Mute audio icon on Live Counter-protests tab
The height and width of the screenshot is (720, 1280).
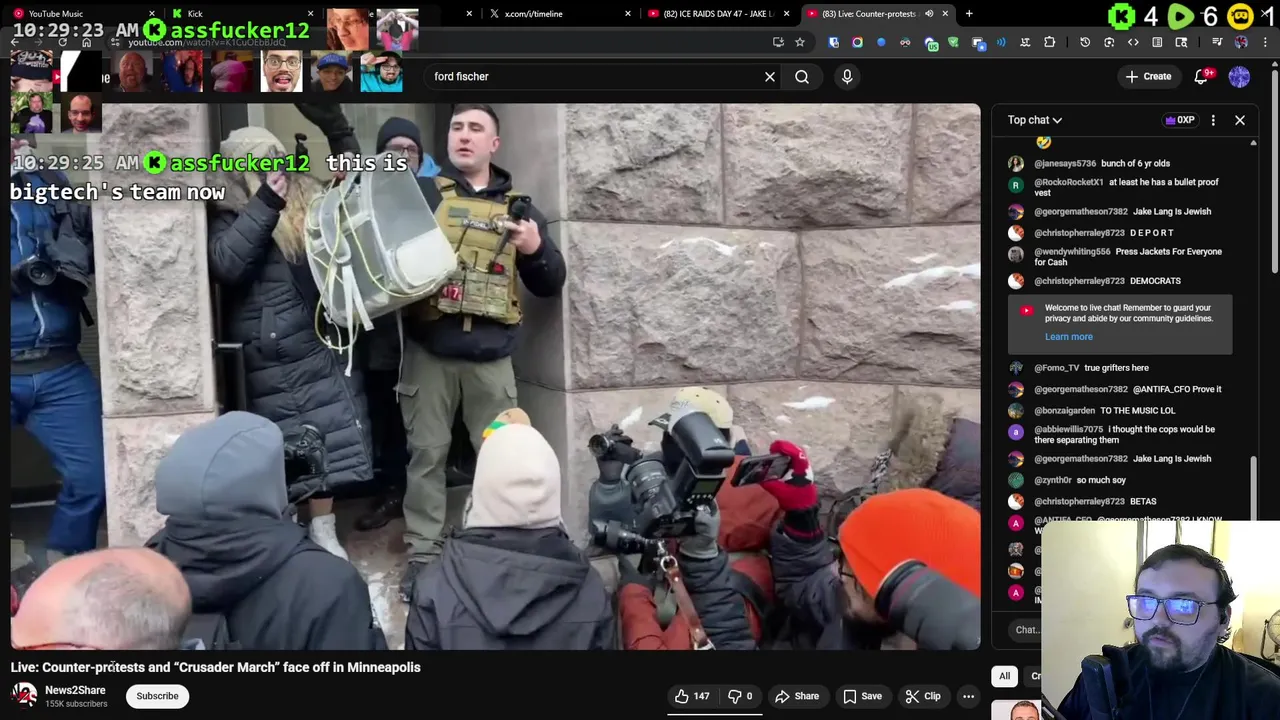(929, 14)
